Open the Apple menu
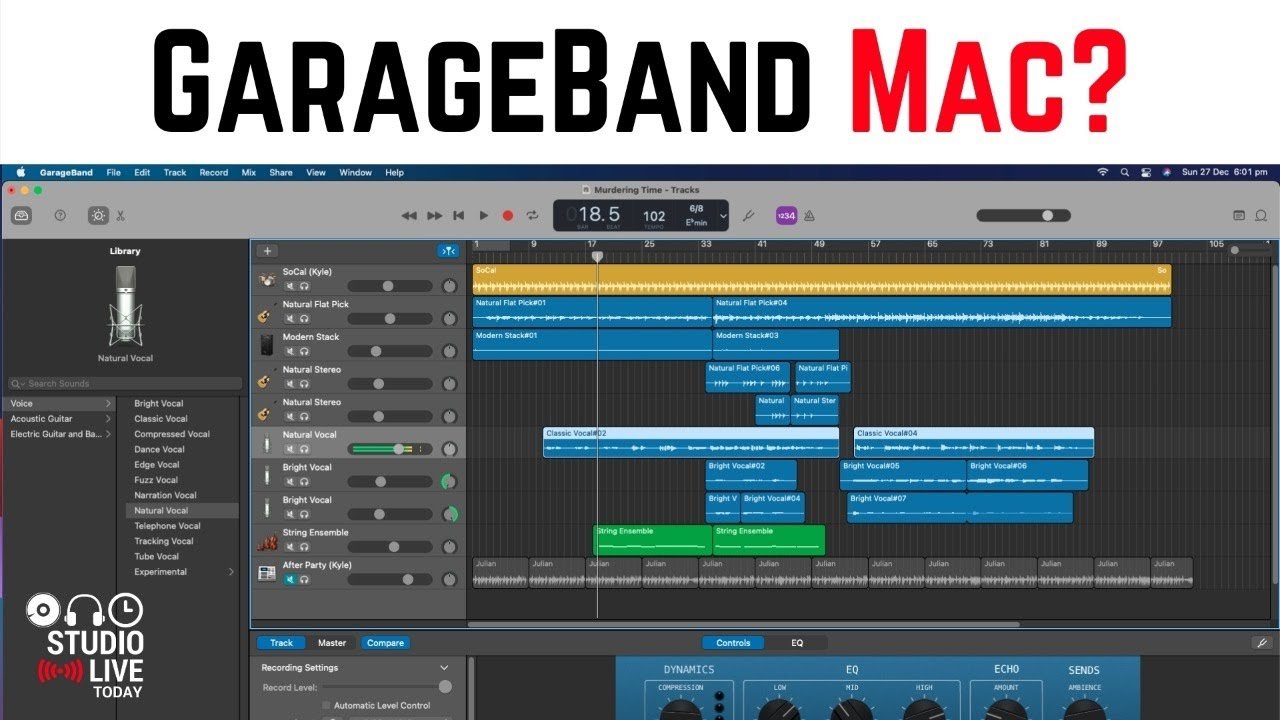This screenshot has height=720, width=1280. [x=20, y=172]
